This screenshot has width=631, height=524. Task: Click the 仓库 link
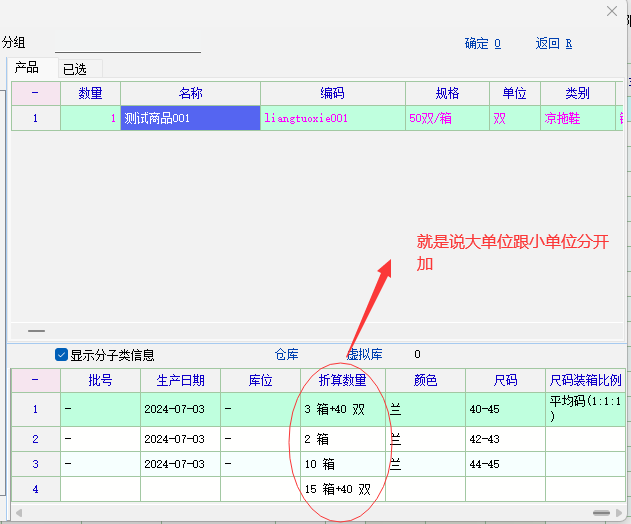[x=286, y=355]
